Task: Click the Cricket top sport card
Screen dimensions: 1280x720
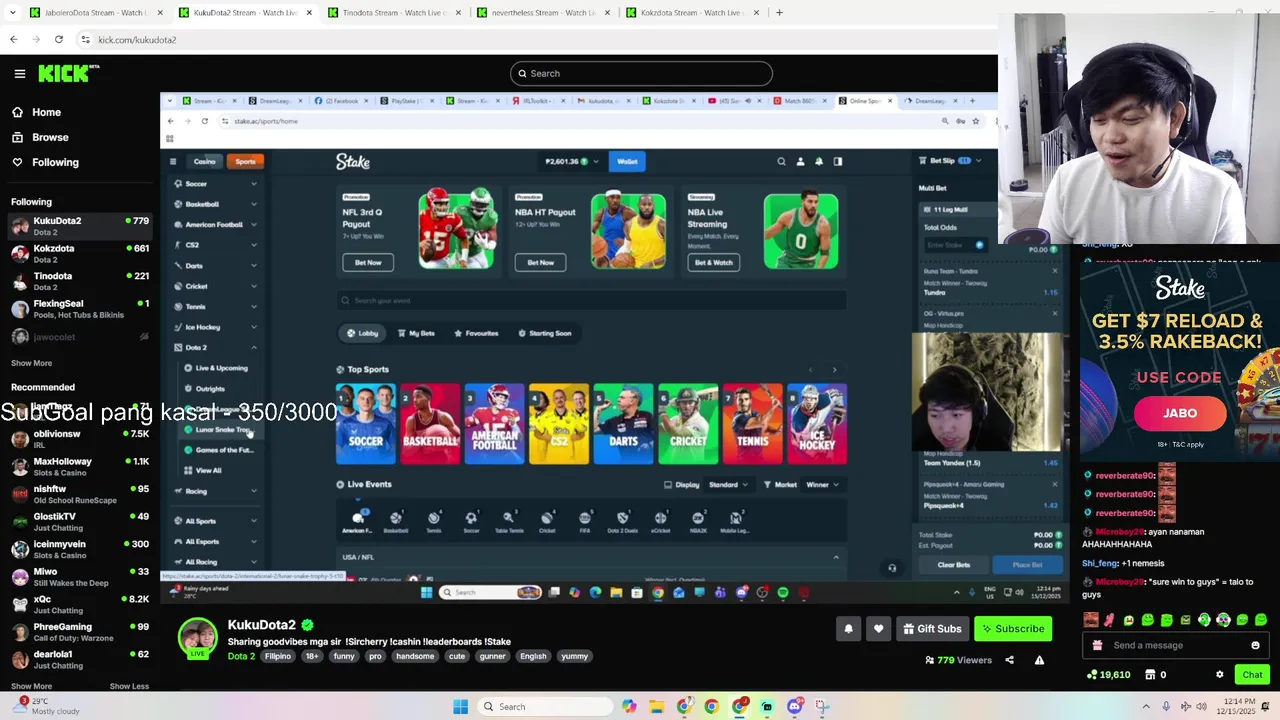Action: pos(688,424)
